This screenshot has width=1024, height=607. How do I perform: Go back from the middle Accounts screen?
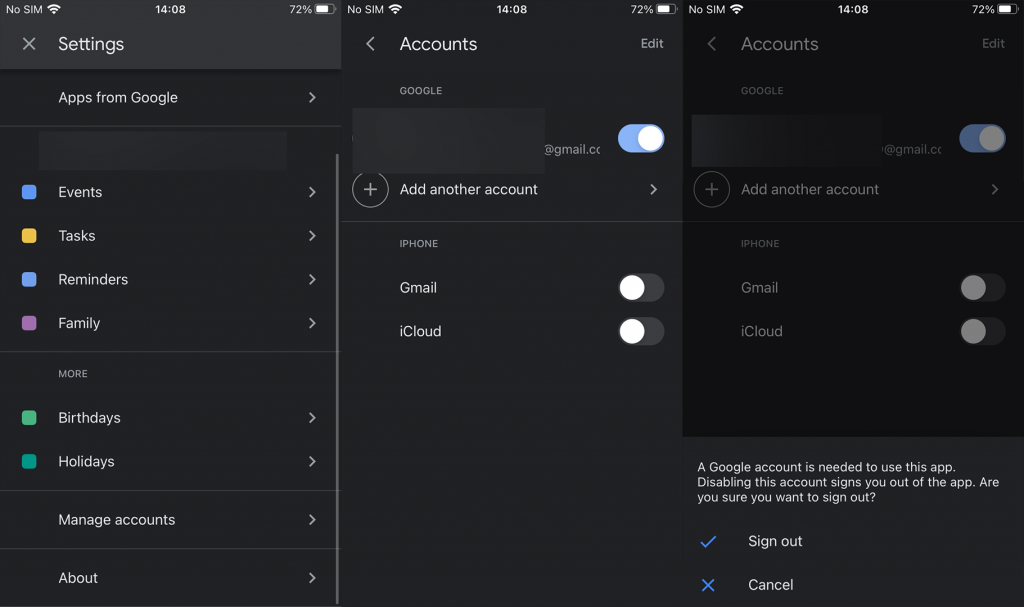(x=370, y=44)
